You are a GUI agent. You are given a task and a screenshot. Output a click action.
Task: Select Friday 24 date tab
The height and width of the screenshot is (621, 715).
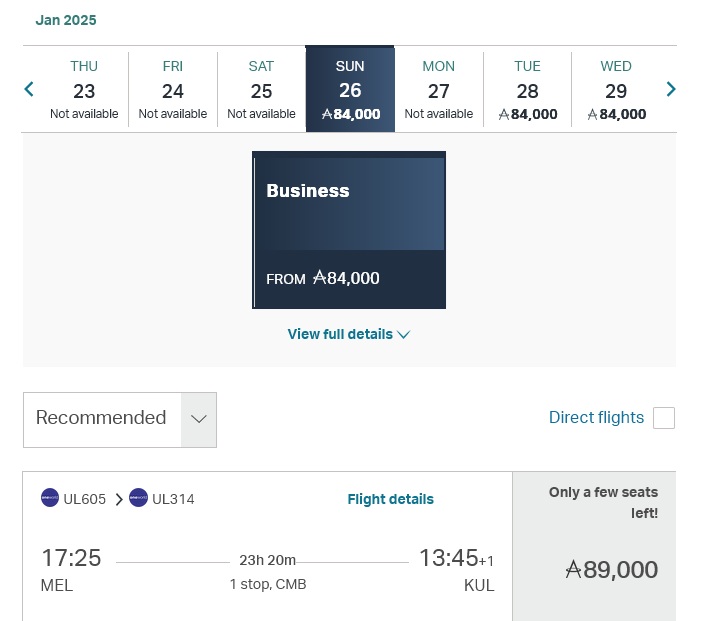pyautogui.click(x=173, y=89)
